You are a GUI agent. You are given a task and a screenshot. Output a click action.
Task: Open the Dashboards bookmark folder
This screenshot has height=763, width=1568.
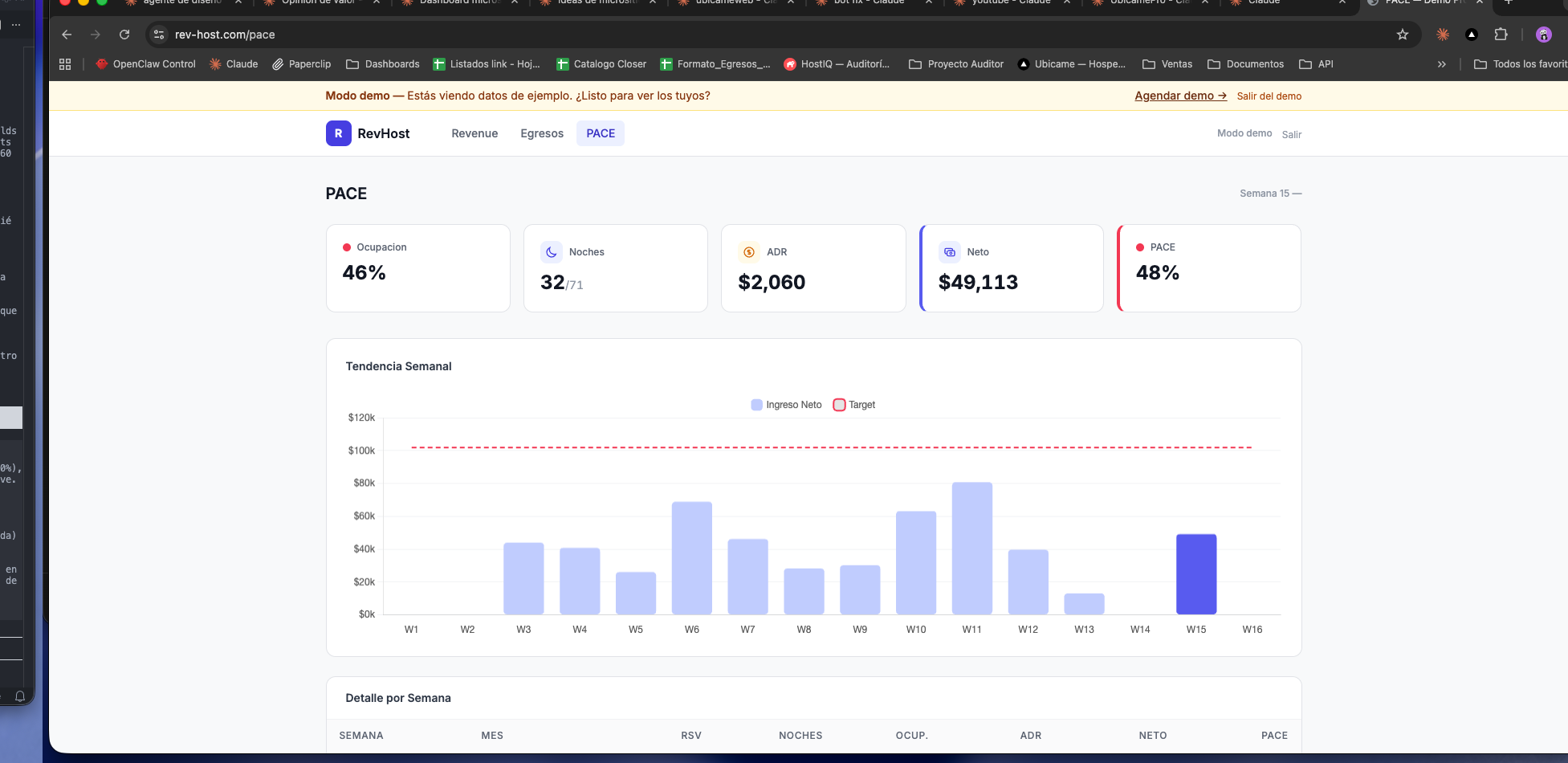click(x=383, y=64)
